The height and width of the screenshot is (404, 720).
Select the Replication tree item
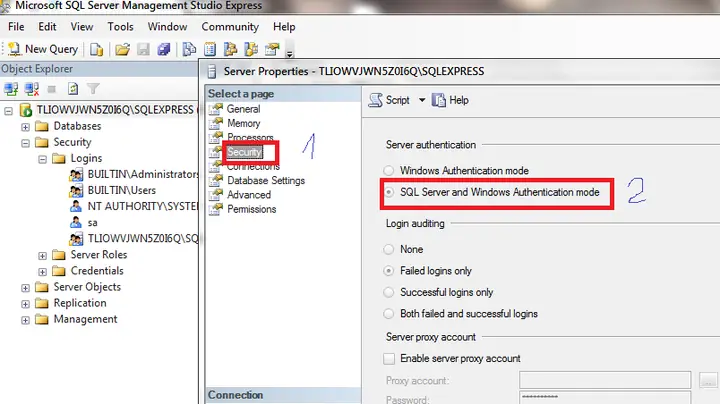[80, 303]
